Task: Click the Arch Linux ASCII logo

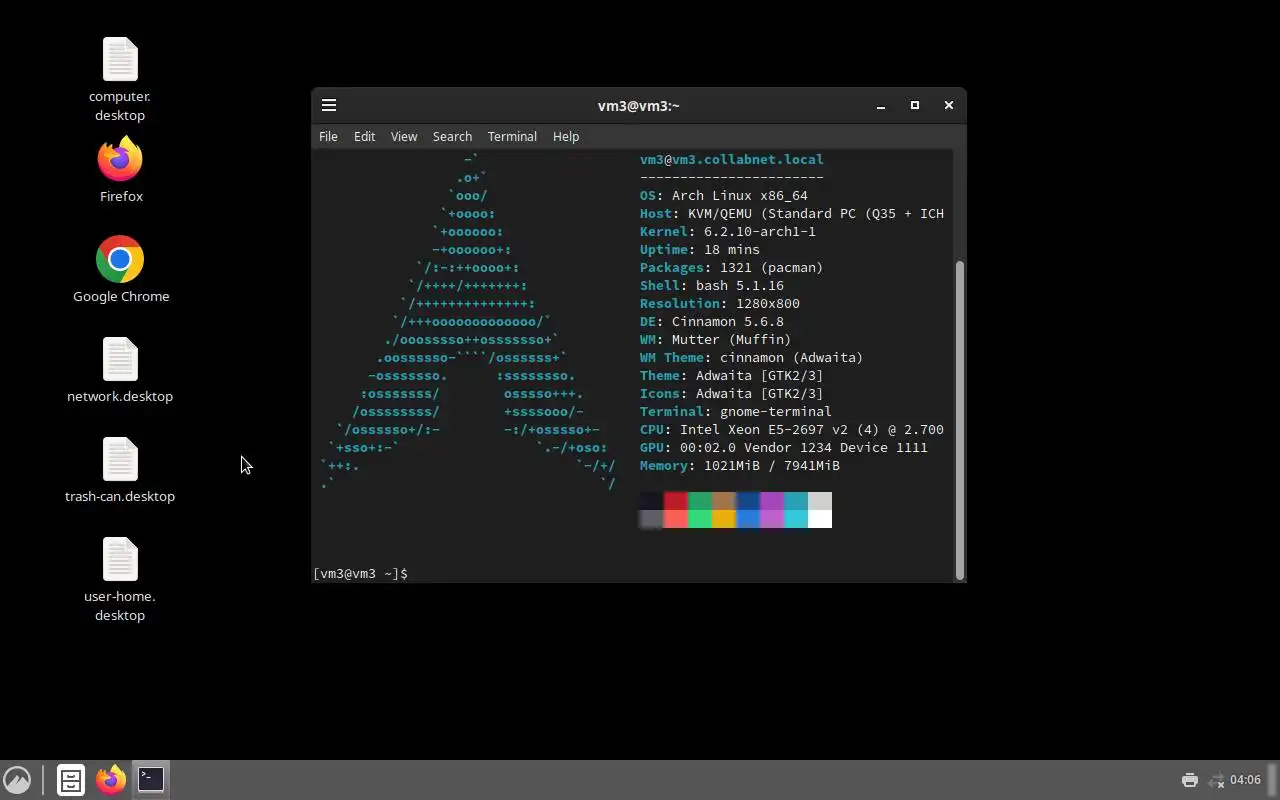Action: tap(468, 322)
